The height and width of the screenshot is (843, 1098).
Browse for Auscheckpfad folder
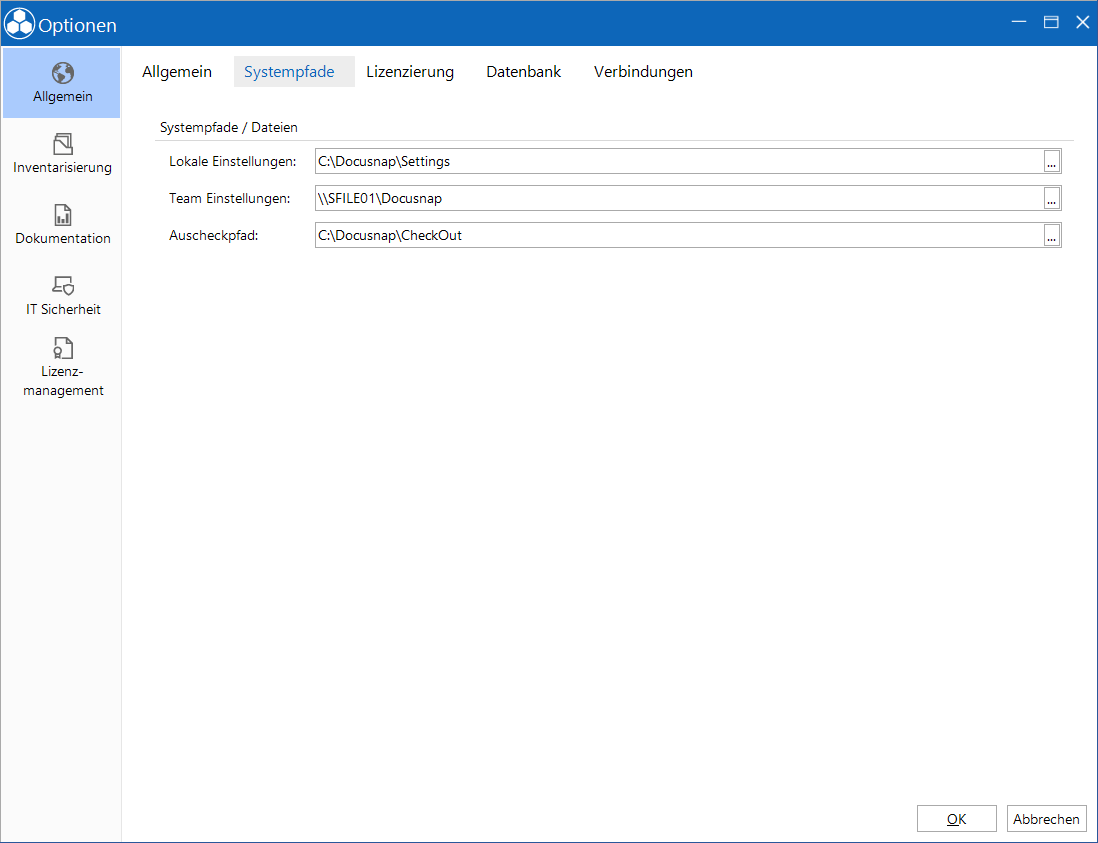[x=1051, y=235]
